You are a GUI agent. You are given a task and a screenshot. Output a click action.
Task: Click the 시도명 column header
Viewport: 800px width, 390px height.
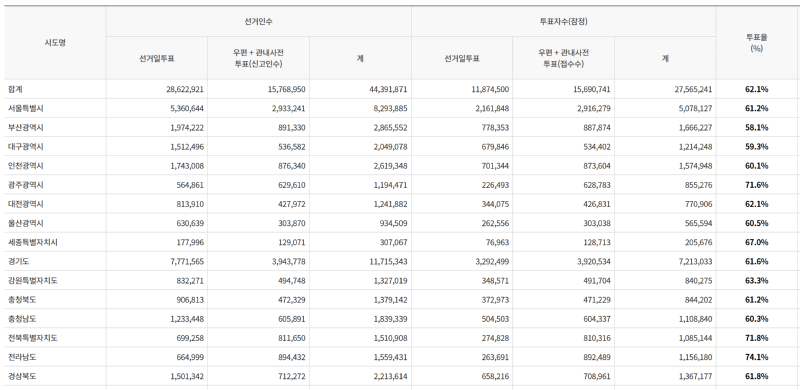point(55,43)
